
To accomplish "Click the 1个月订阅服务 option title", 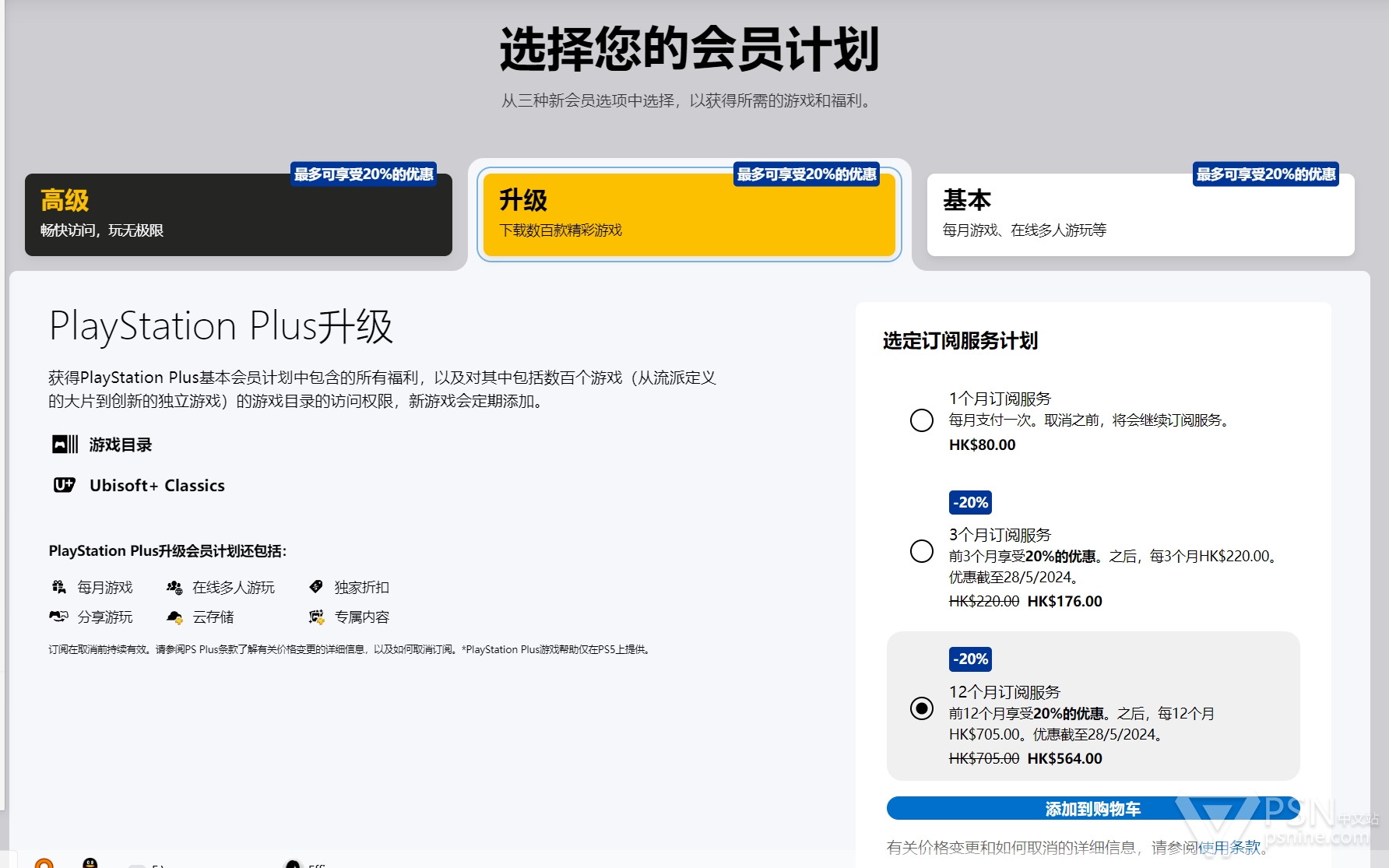I will tap(1000, 399).
